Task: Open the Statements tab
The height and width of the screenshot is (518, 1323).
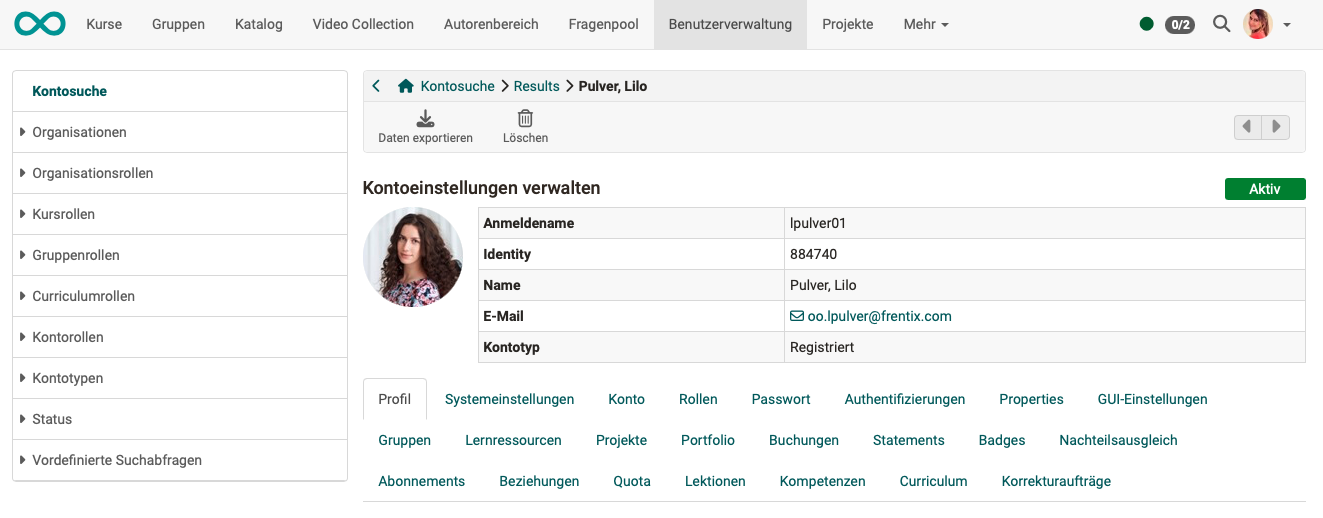Action: coord(909,440)
